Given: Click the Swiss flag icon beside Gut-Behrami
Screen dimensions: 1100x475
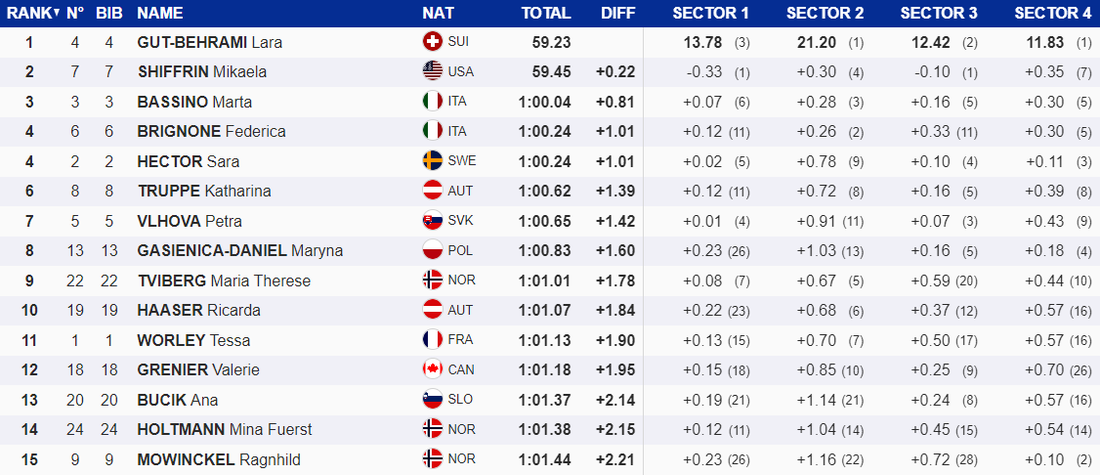Looking at the screenshot, I should [x=432, y=42].
